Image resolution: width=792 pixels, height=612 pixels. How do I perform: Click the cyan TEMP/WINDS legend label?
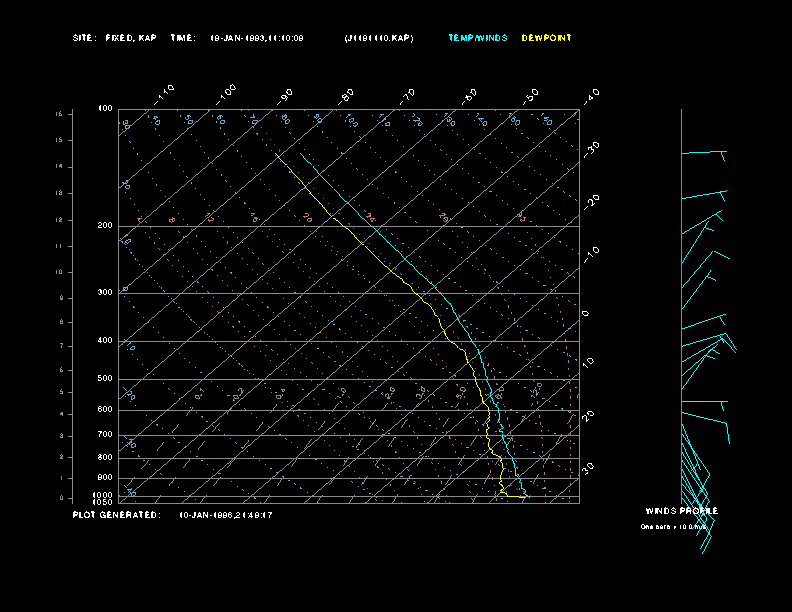(x=478, y=38)
